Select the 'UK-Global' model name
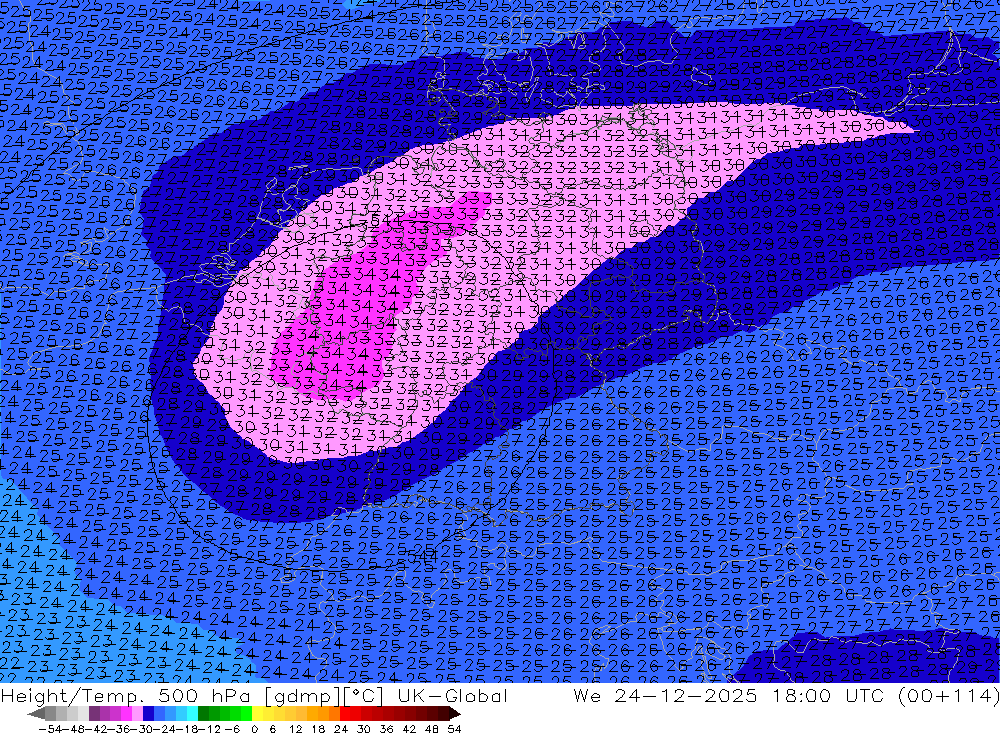The height and width of the screenshot is (733, 1000). click(x=453, y=695)
